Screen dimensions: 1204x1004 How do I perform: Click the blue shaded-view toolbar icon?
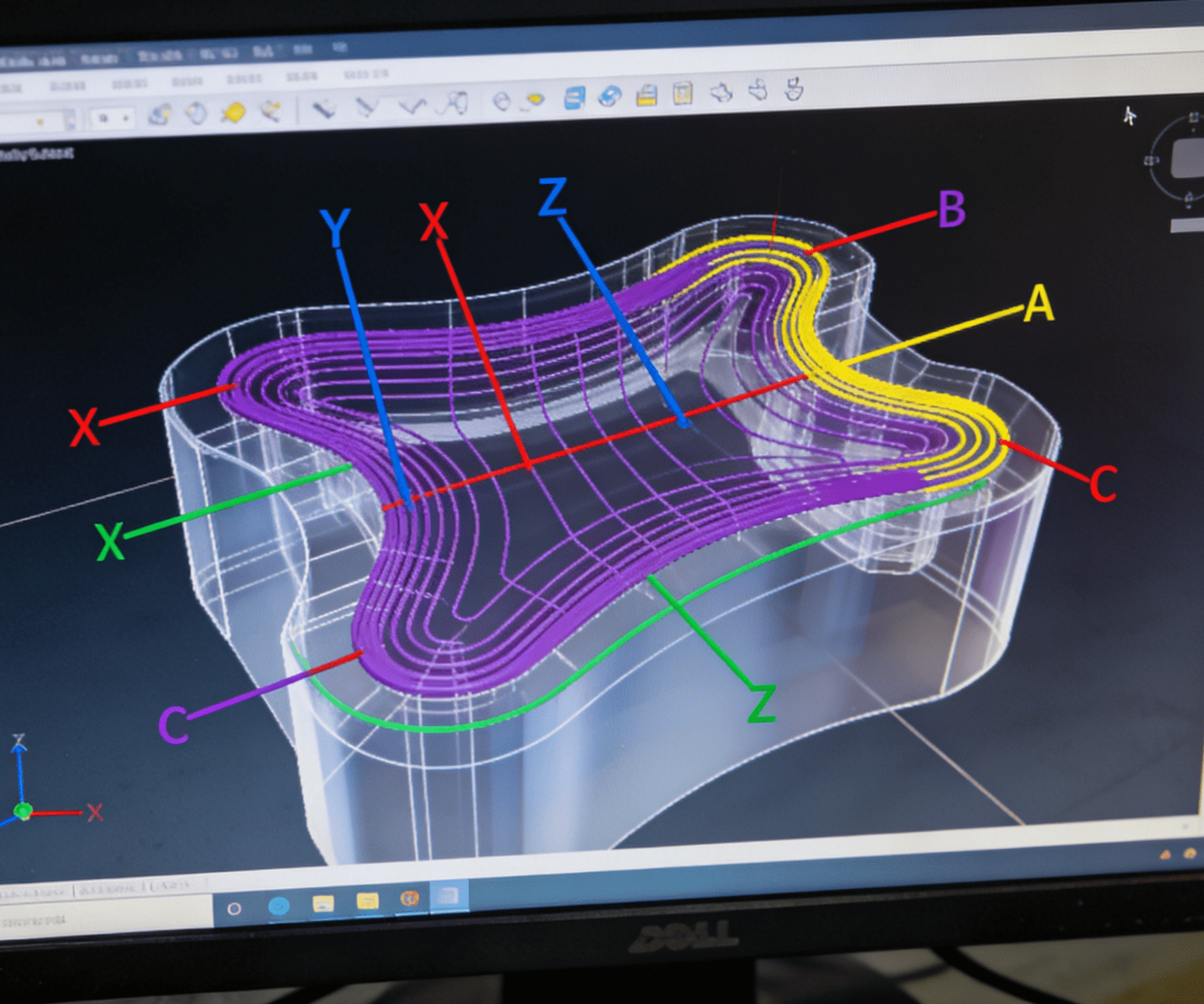point(610,97)
